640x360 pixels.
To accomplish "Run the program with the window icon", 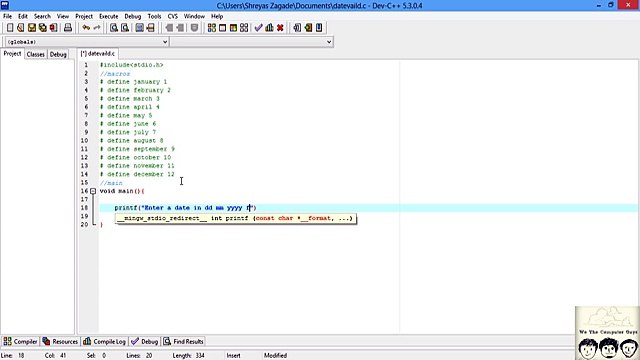I will (x=222, y=28).
